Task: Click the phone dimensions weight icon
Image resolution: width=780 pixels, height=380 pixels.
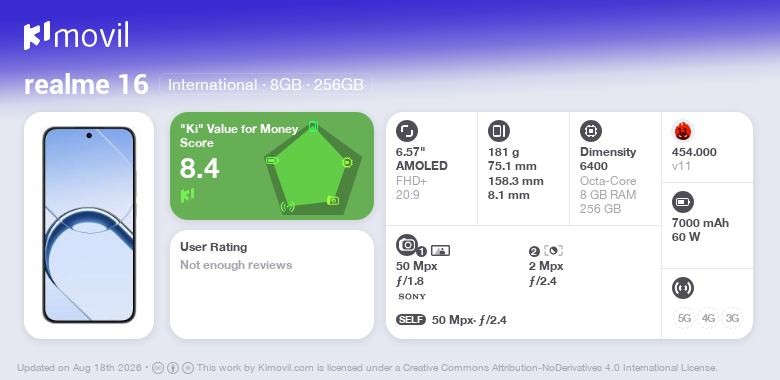Action: pos(499,131)
